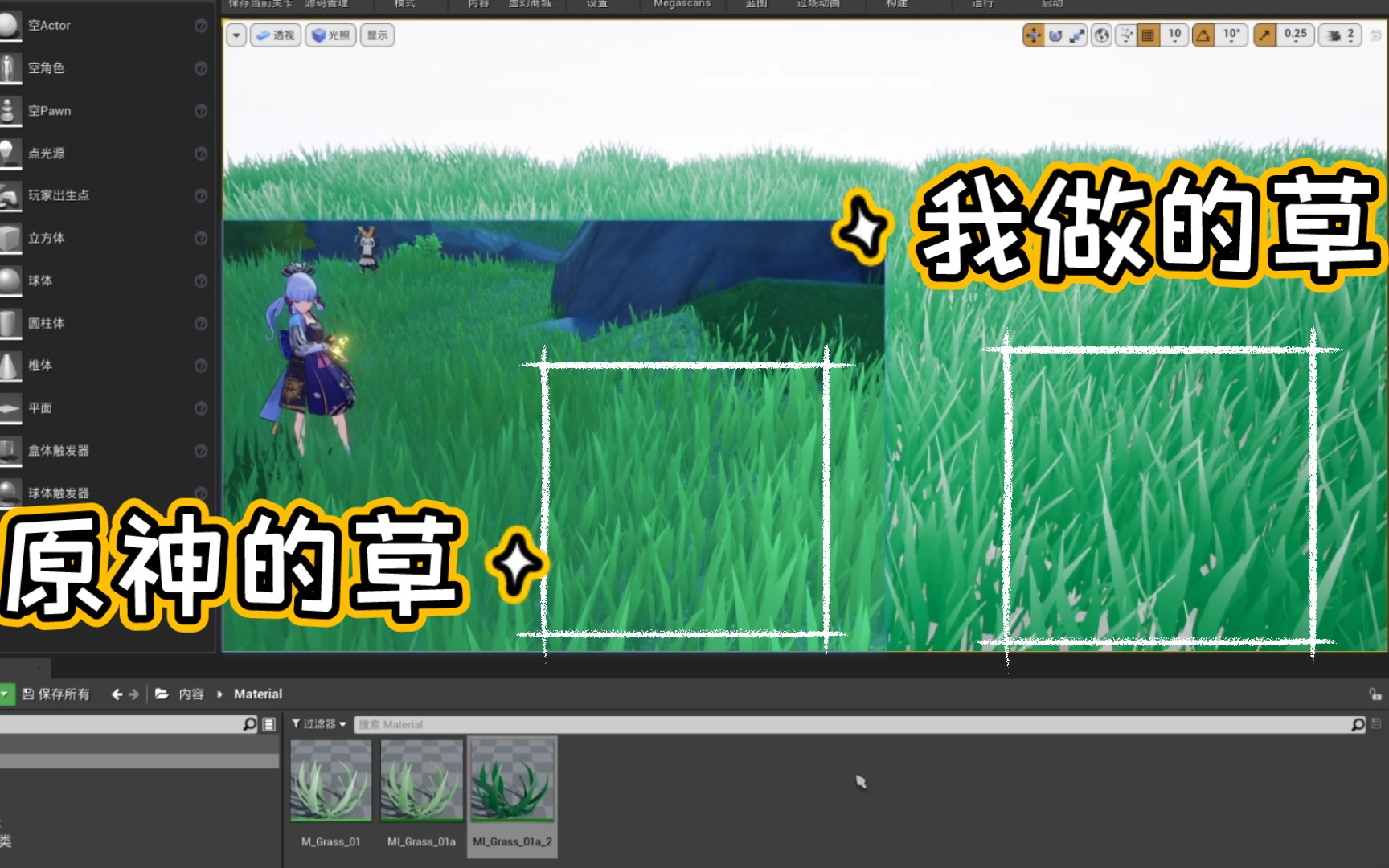Open the 过滤器 filter dropdown
1389x868 pixels.
319,723
